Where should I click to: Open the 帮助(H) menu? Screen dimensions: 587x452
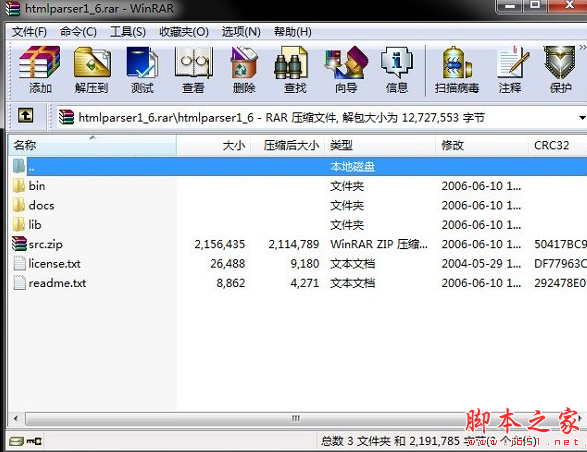tap(292, 32)
